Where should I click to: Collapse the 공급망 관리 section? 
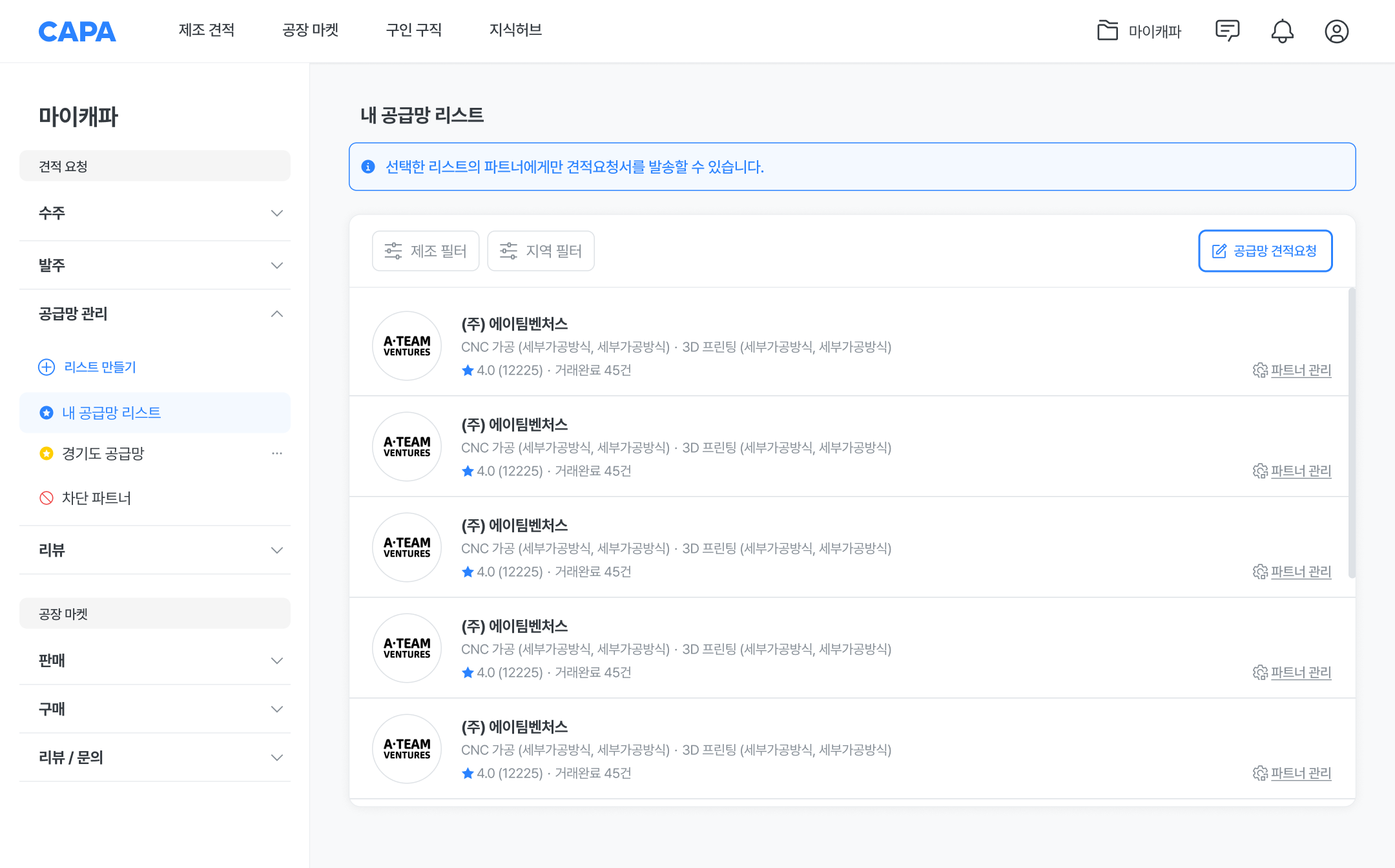tap(278, 314)
